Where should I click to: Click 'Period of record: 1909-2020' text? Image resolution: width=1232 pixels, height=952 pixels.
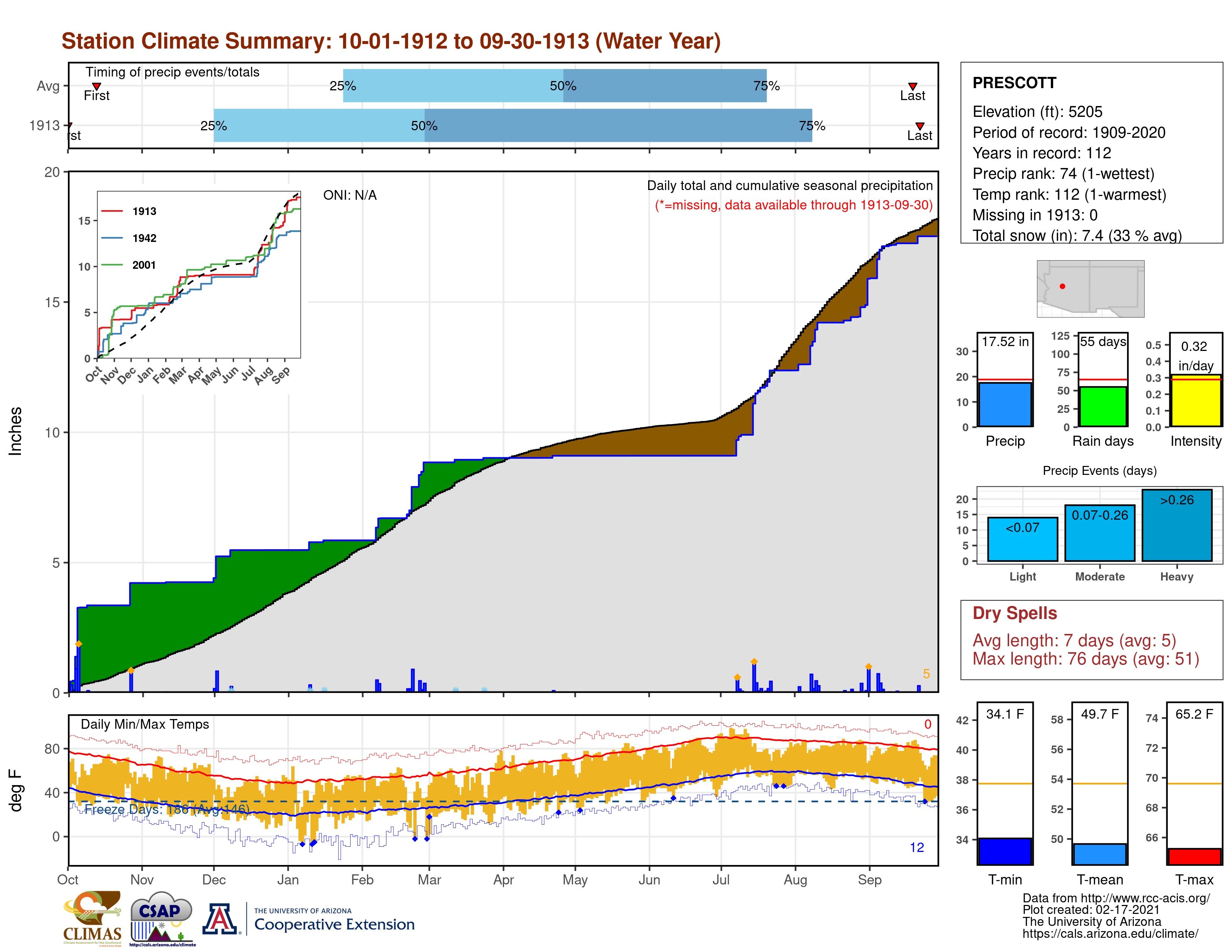(1068, 133)
